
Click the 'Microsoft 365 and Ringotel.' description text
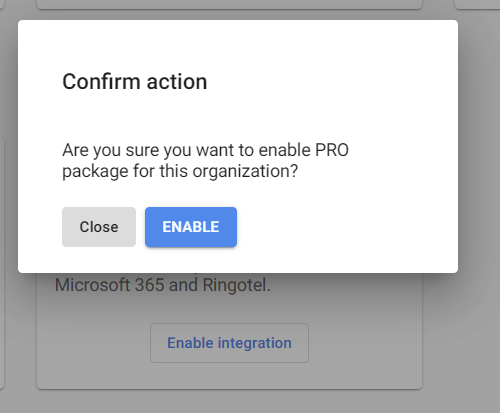[x=163, y=285]
